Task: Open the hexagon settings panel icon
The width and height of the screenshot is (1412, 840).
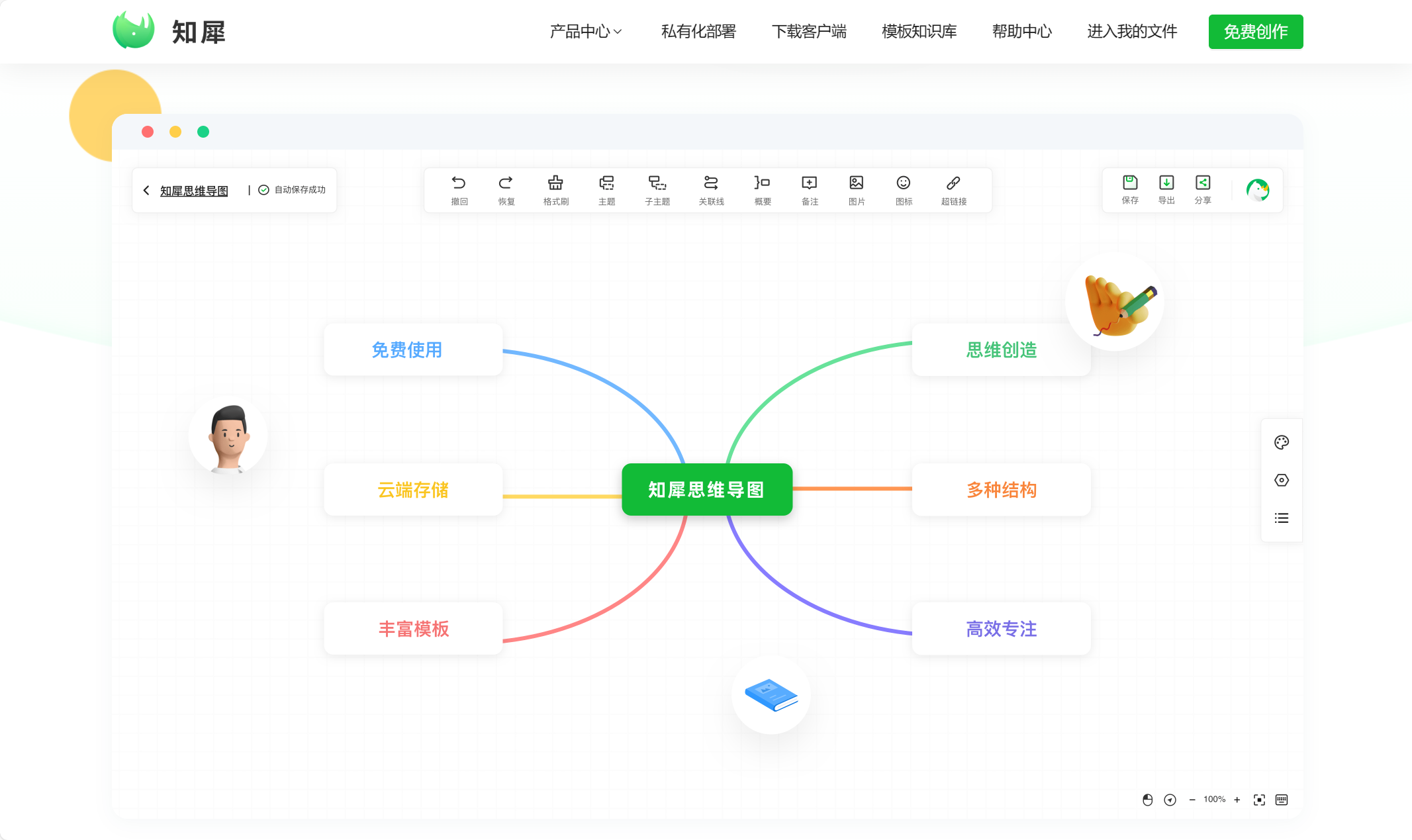Action: (x=1282, y=480)
